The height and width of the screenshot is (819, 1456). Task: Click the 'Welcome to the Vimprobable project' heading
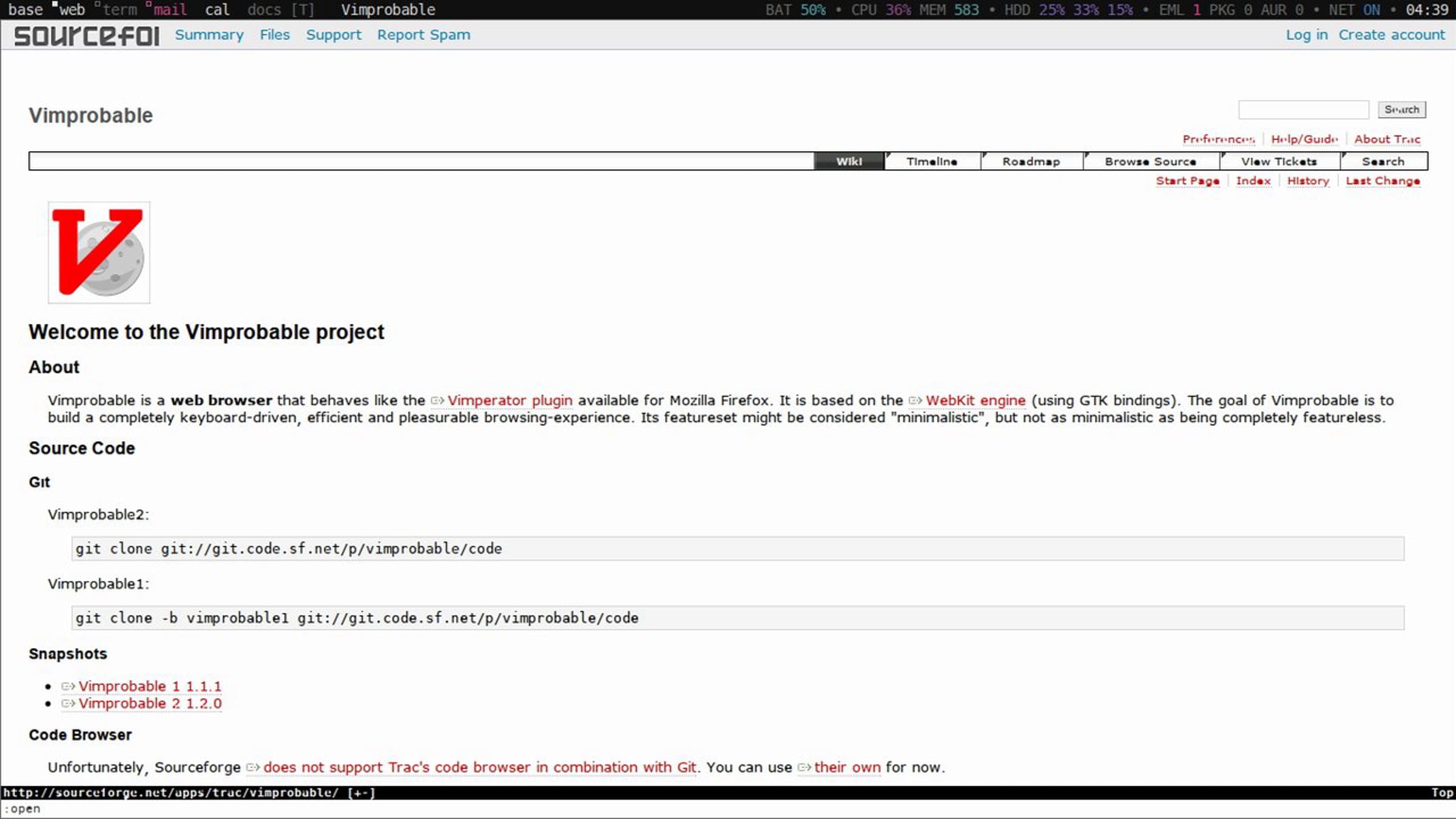point(206,332)
